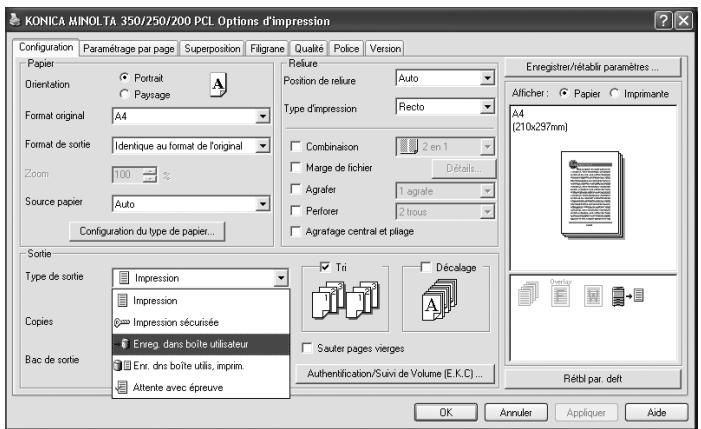
Task: Uncheck the Tri checkbox
Action: click(x=325, y=267)
